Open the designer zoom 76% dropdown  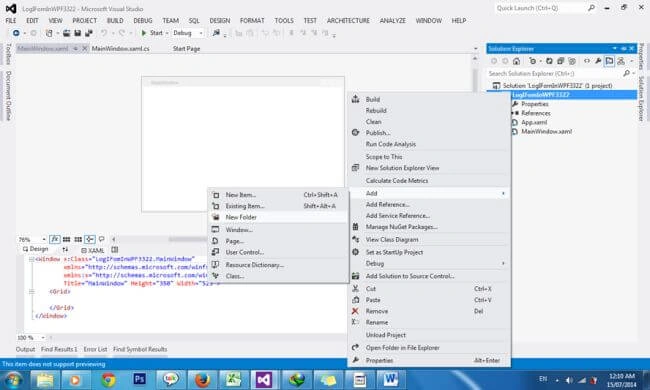[x=44, y=240]
